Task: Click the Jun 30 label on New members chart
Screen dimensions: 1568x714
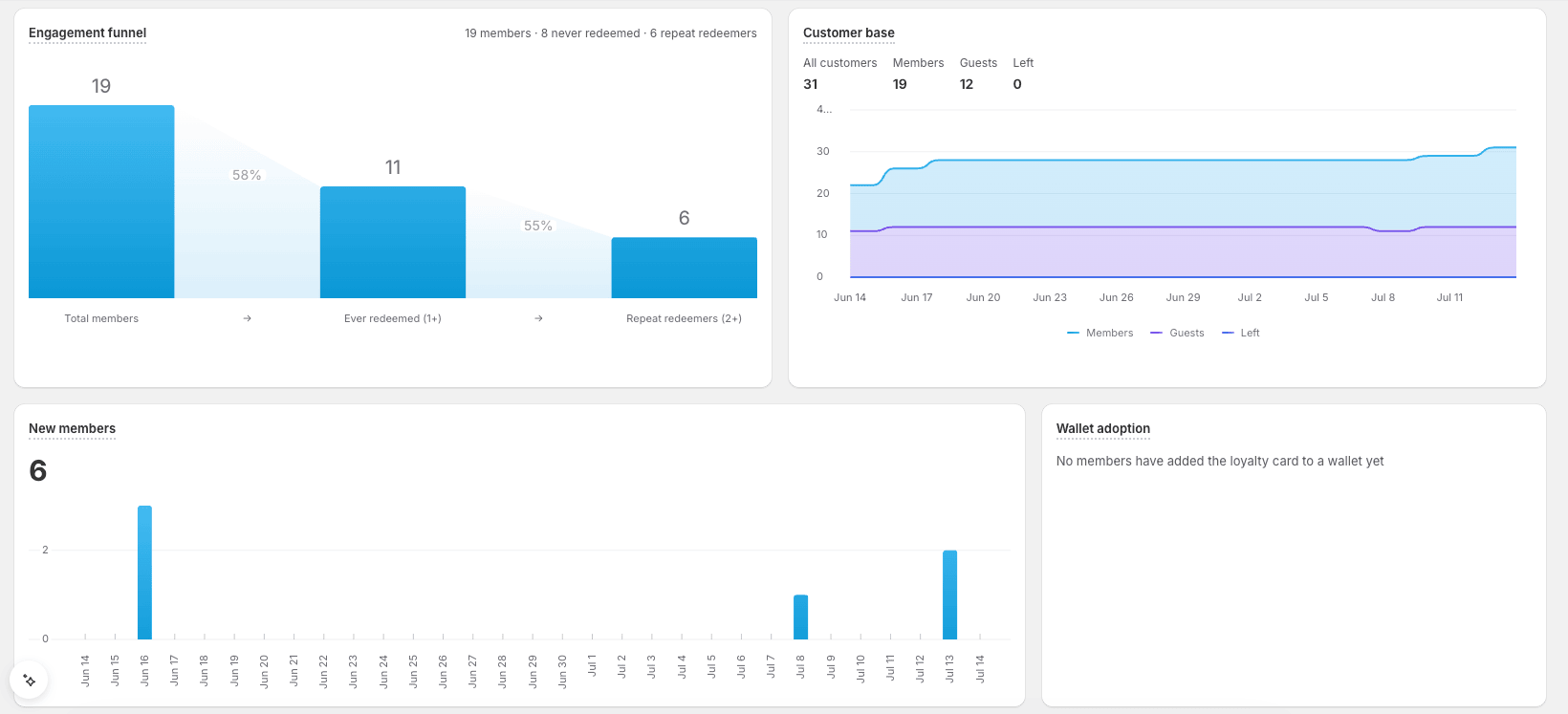Action: coord(563,671)
